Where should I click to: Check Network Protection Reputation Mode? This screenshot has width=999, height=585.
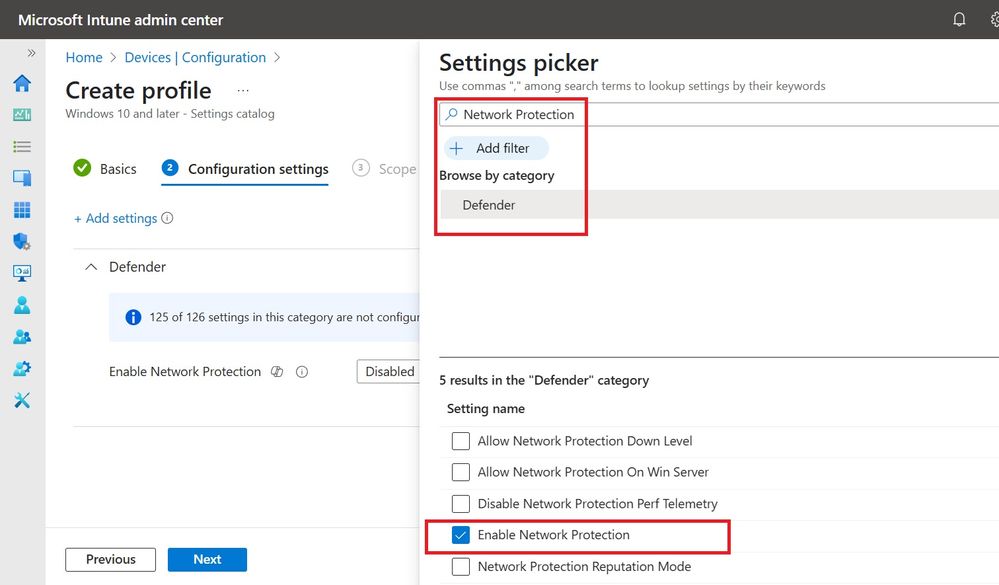click(x=461, y=567)
